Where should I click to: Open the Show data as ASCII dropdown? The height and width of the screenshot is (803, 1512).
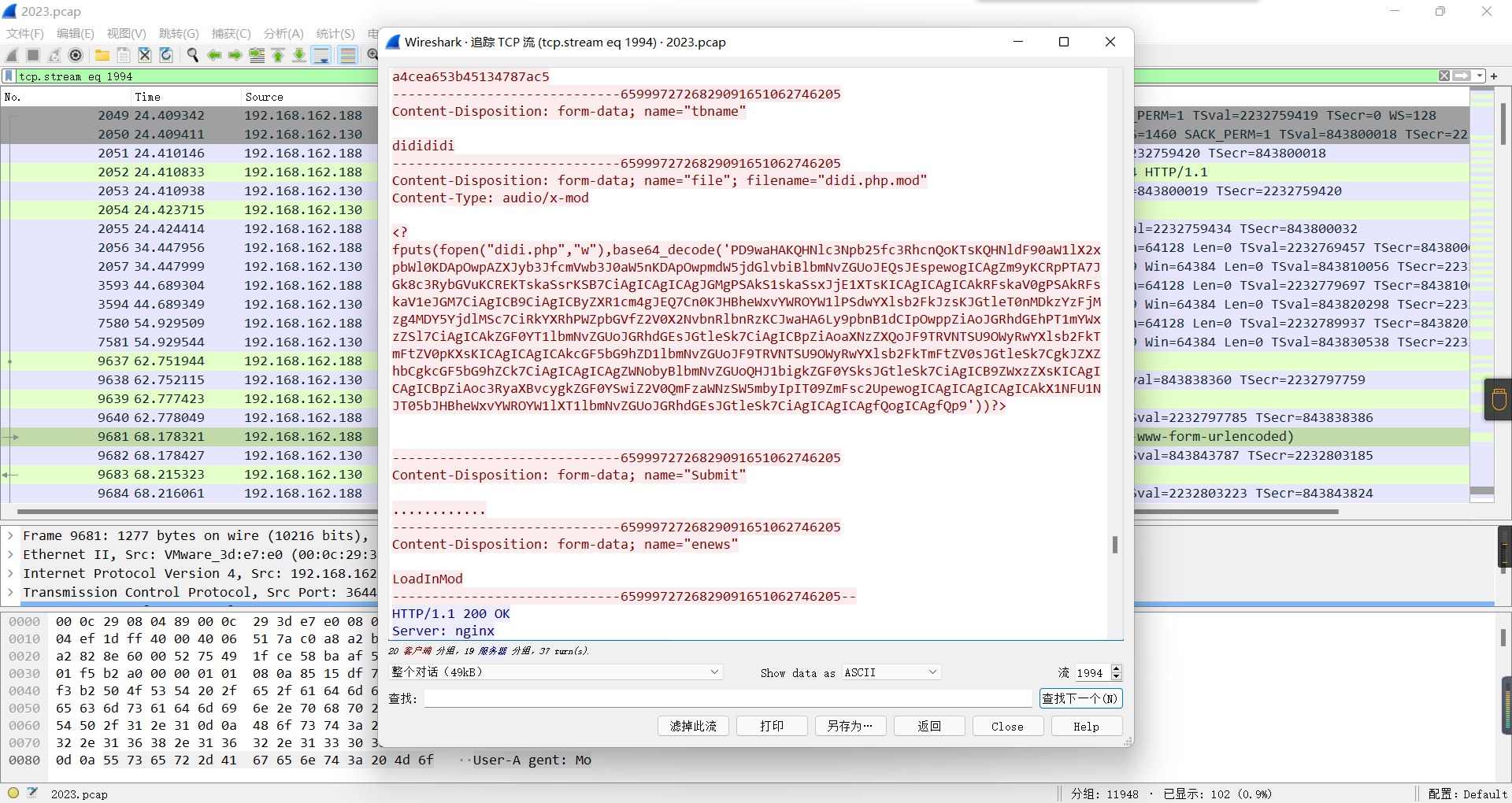coord(891,672)
